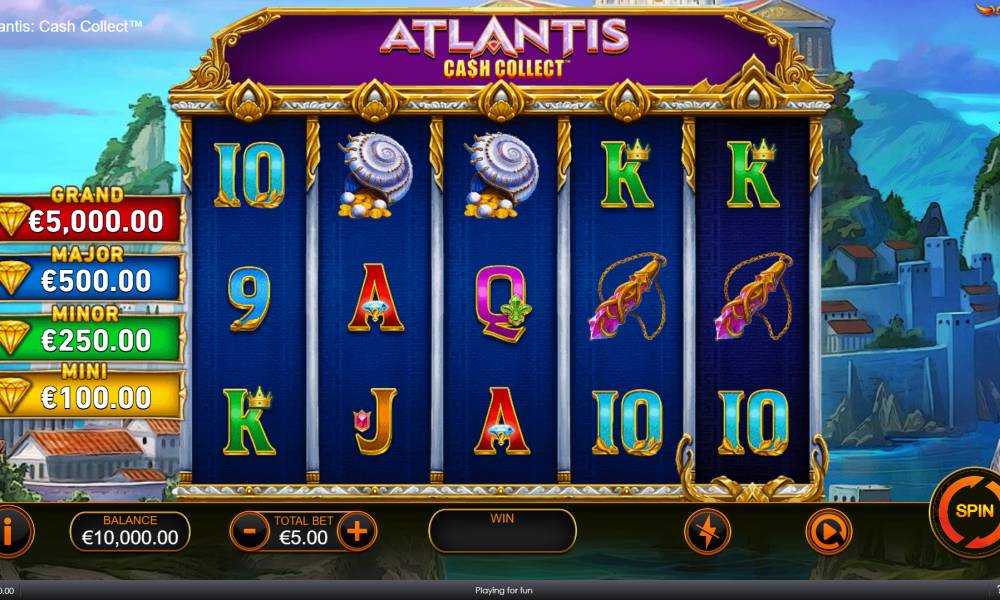The height and width of the screenshot is (600, 1000).
Task: Click the empty WIN display field
Action: [x=503, y=530]
